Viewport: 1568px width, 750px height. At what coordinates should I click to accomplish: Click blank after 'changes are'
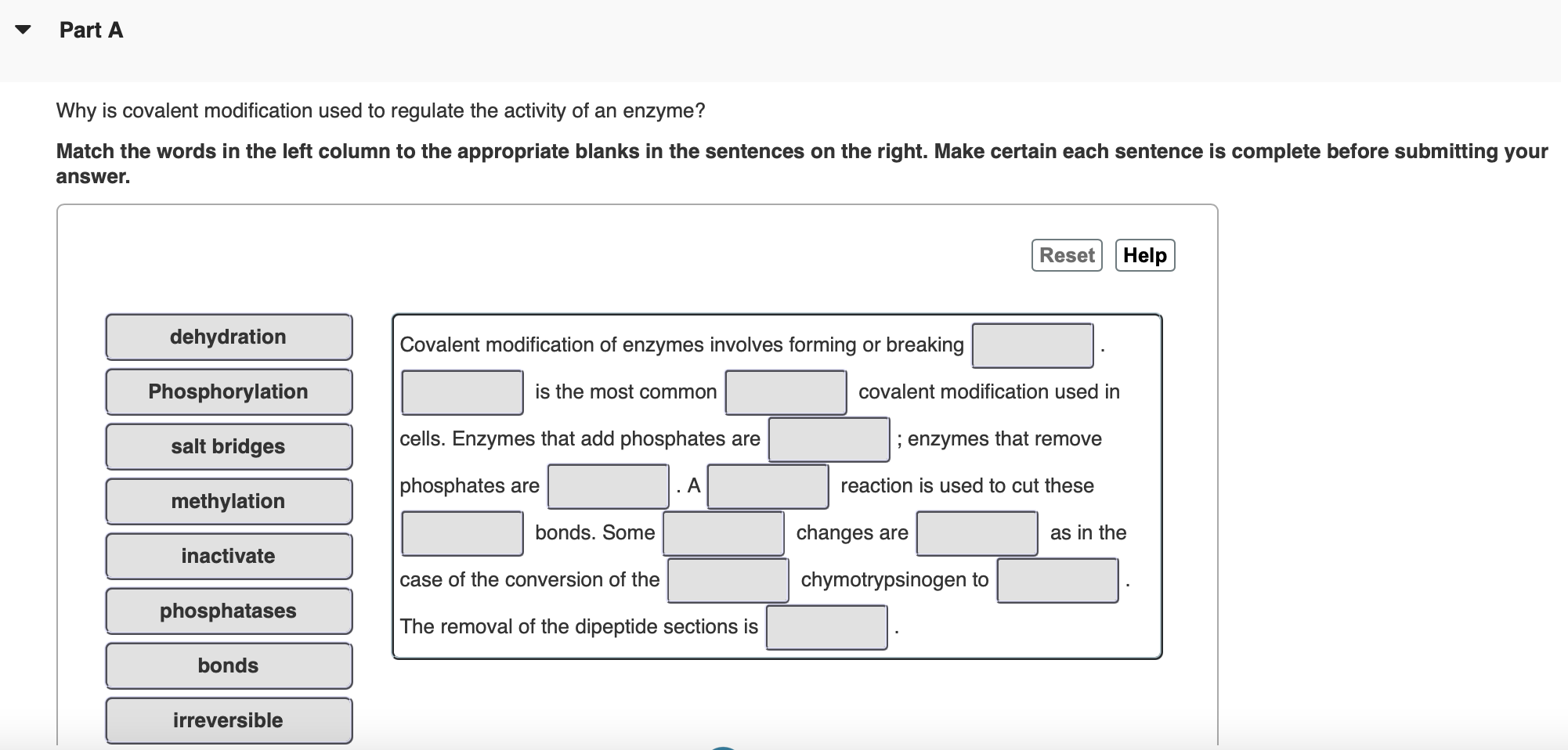pos(975,533)
